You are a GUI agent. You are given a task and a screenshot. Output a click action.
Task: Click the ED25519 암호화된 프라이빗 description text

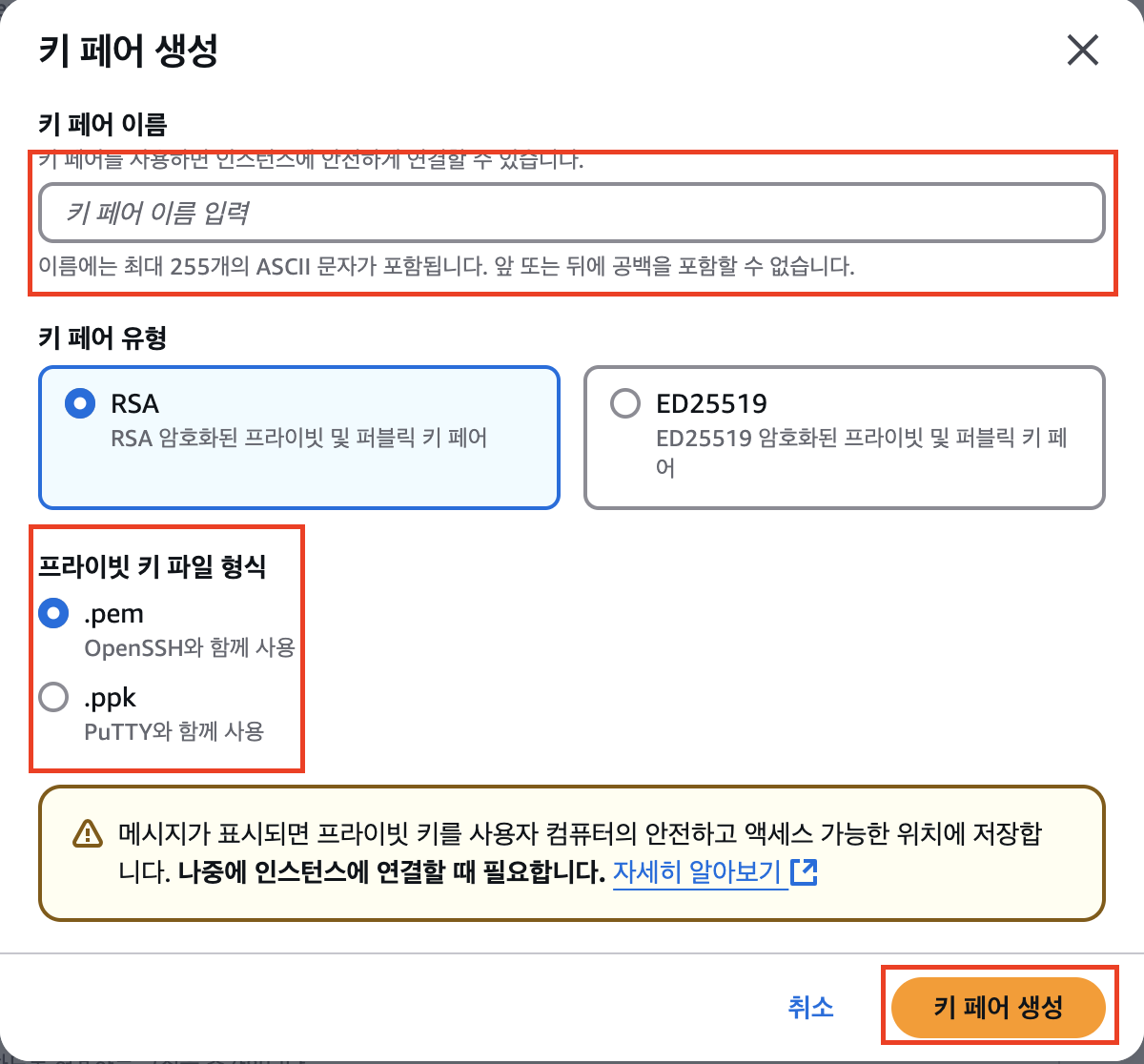click(x=862, y=453)
